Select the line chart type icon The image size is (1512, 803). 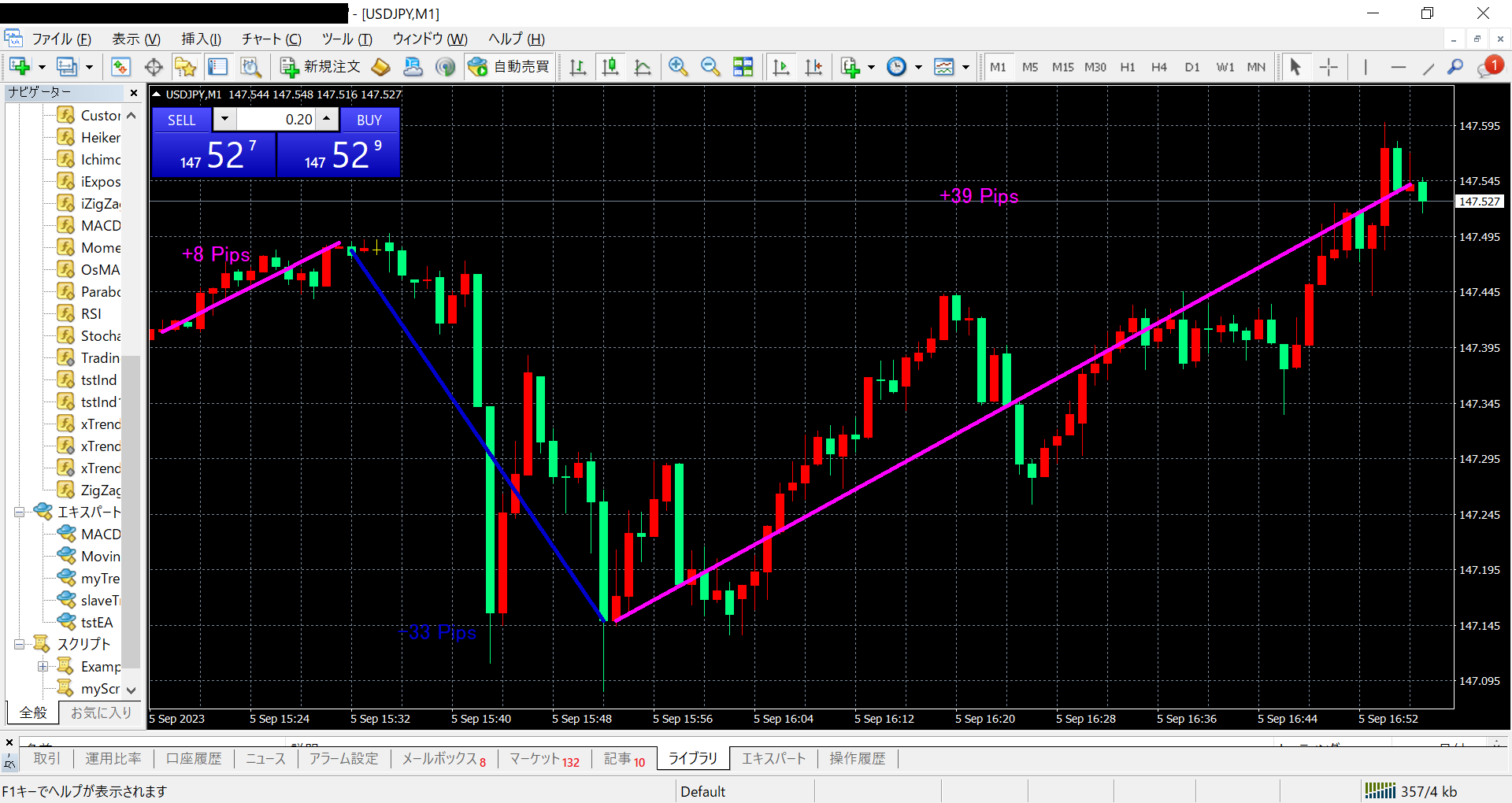click(x=643, y=67)
